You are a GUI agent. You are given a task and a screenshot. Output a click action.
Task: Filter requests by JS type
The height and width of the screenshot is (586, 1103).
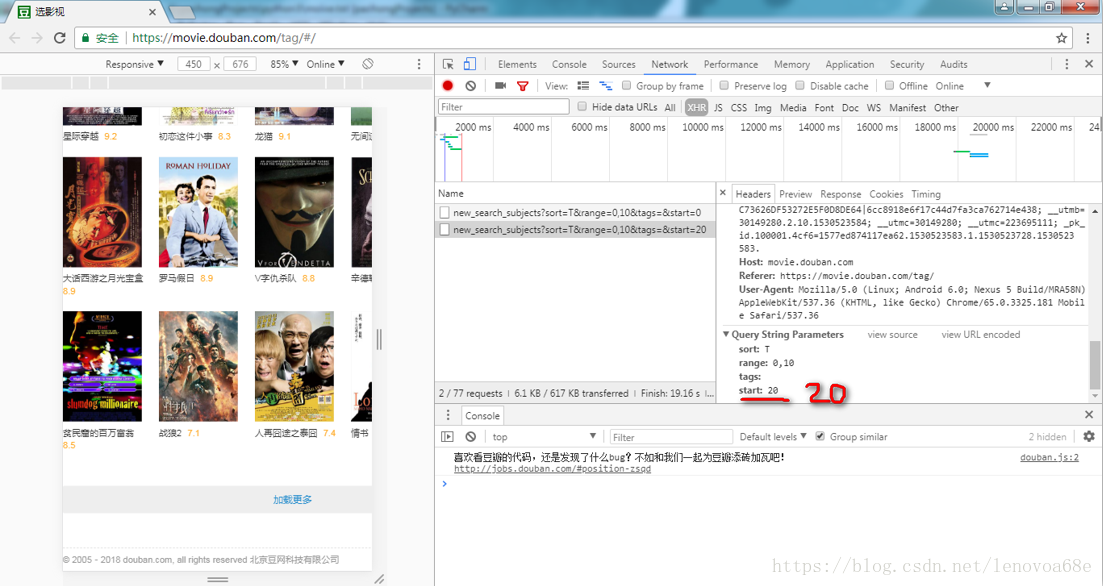pos(718,108)
